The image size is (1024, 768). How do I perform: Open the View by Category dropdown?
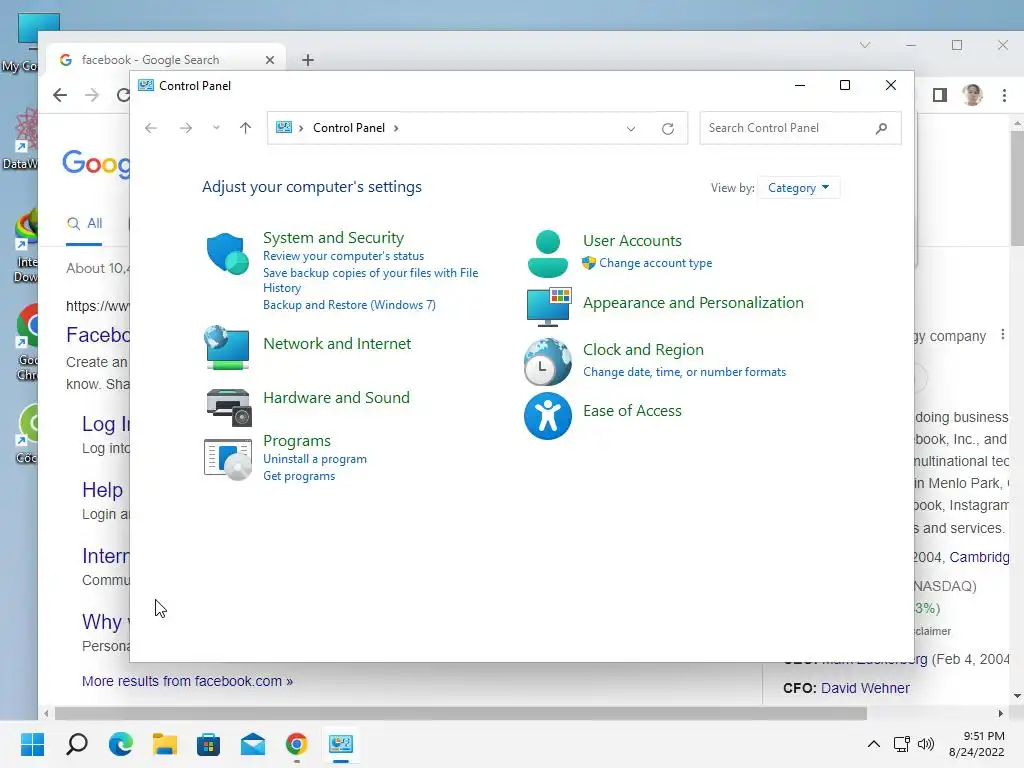798,188
